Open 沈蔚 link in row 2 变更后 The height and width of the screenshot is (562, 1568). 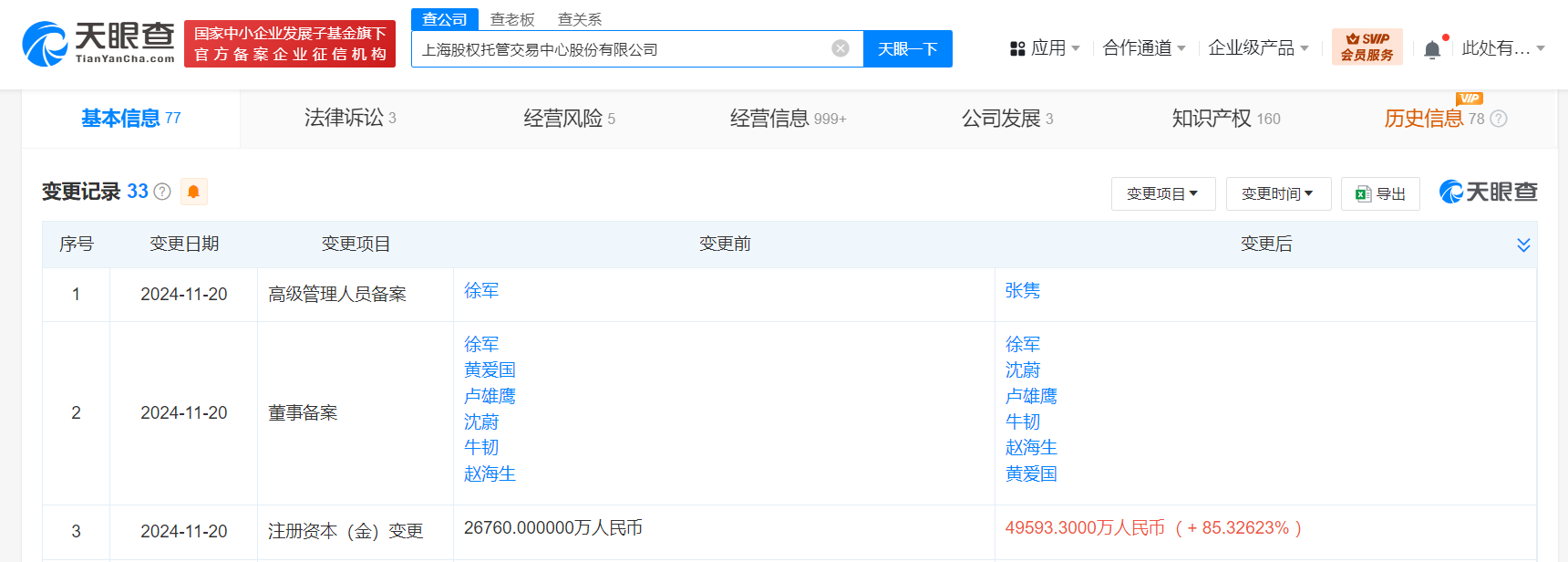click(x=1023, y=370)
